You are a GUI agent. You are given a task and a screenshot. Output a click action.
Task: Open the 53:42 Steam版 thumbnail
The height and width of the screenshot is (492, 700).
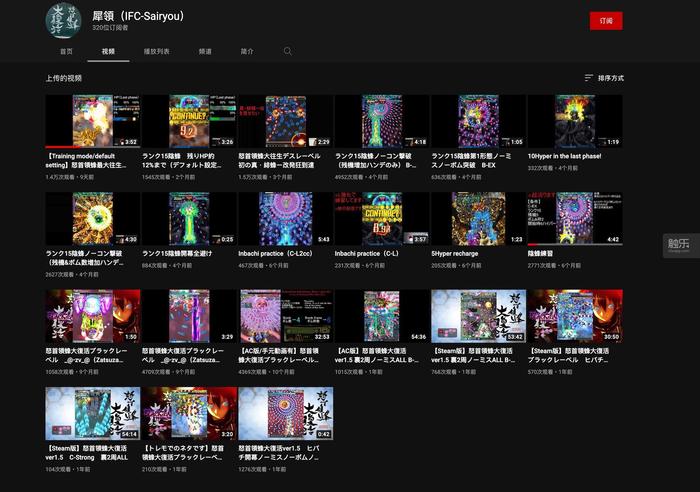pyautogui.click(x=479, y=316)
